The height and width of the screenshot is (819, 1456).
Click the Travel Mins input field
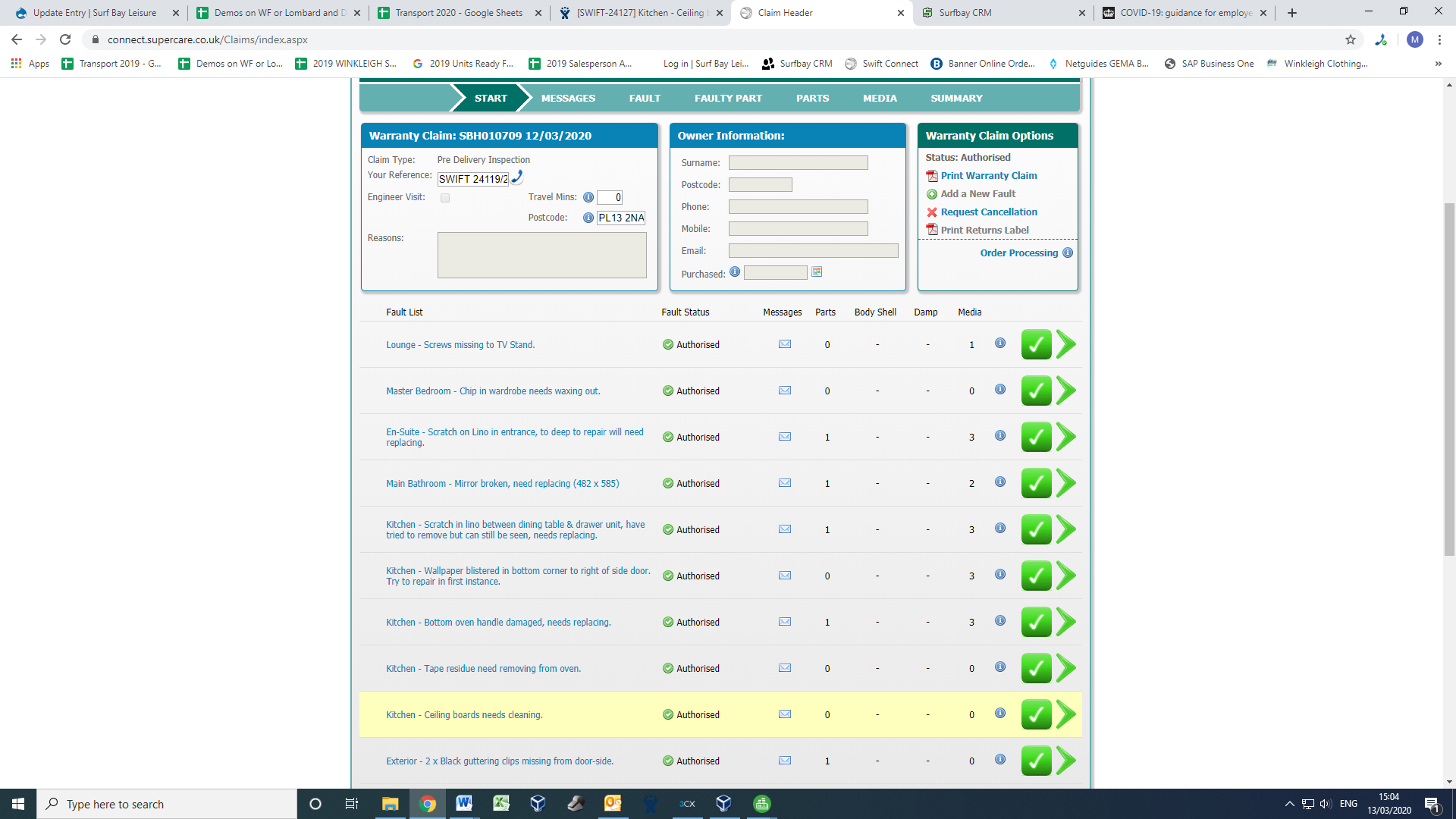click(x=610, y=198)
